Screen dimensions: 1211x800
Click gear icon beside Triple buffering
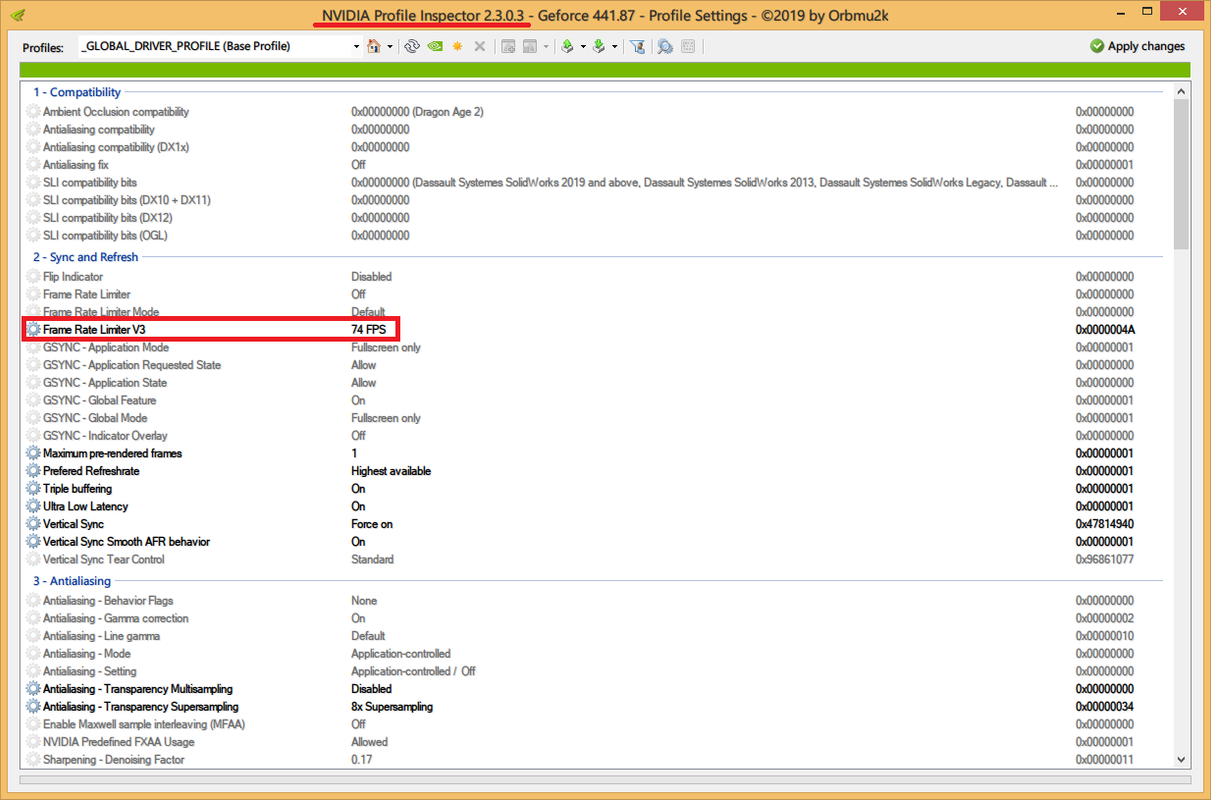point(34,489)
